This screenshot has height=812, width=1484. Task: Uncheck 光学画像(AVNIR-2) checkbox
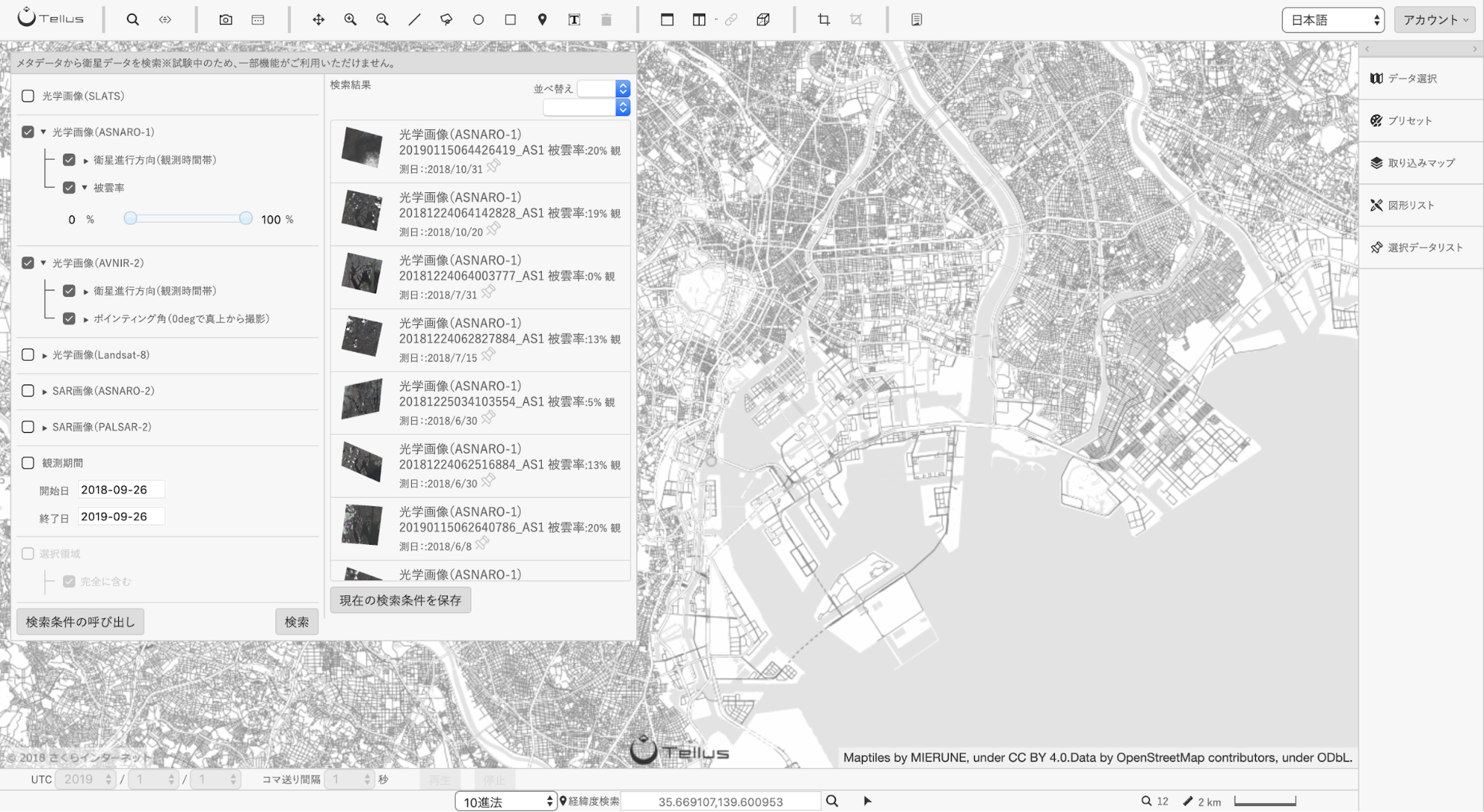pyautogui.click(x=28, y=263)
